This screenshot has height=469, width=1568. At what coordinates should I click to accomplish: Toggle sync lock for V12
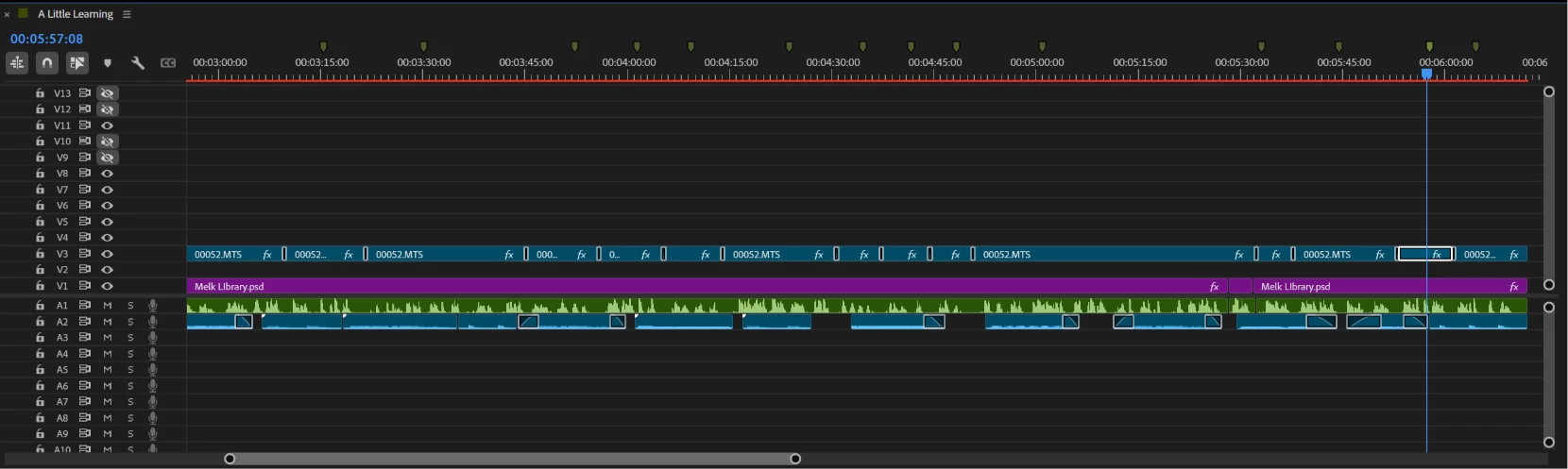click(x=85, y=109)
